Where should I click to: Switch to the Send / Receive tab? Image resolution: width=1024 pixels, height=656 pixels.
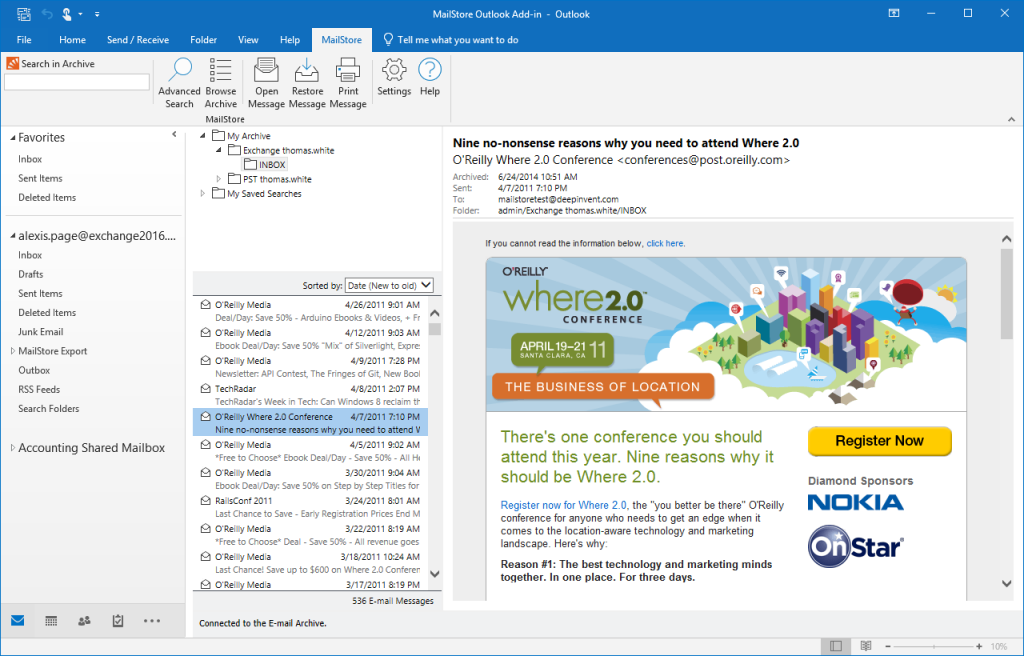tap(138, 40)
